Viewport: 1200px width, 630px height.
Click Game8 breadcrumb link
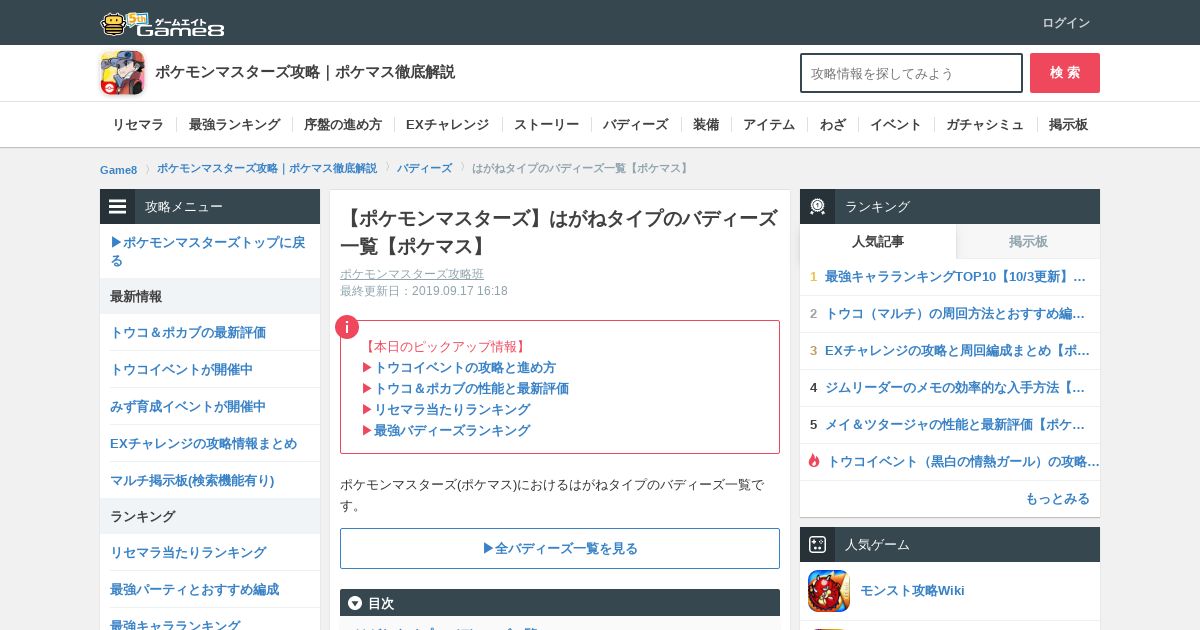pos(118,169)
